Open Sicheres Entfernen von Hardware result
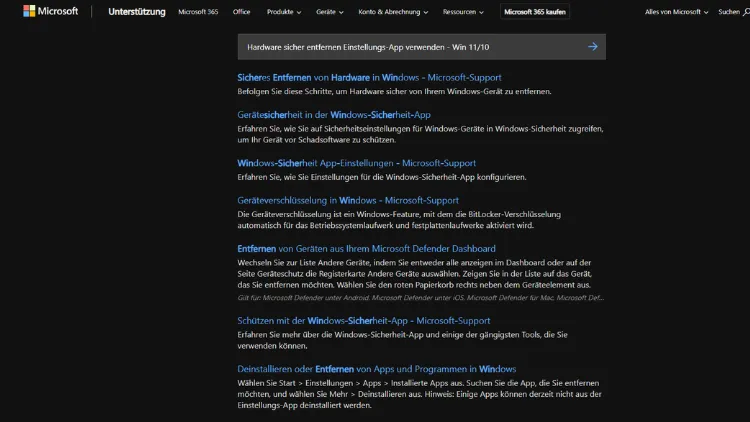The image size is (750, 422). (x=369, y=78)
